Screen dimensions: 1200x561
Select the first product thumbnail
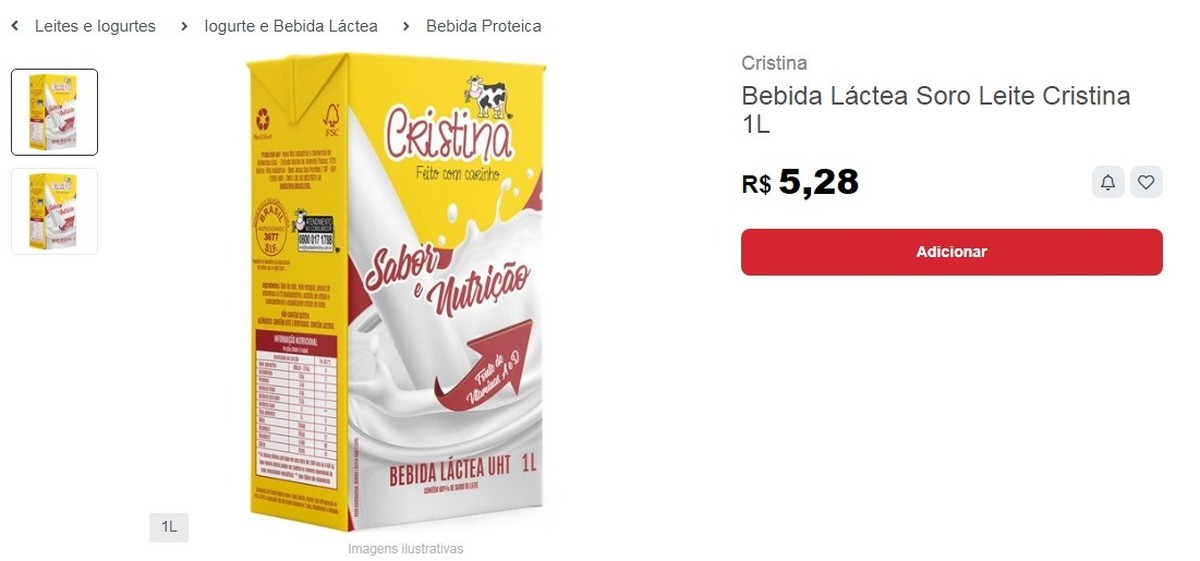coord(54,112)
